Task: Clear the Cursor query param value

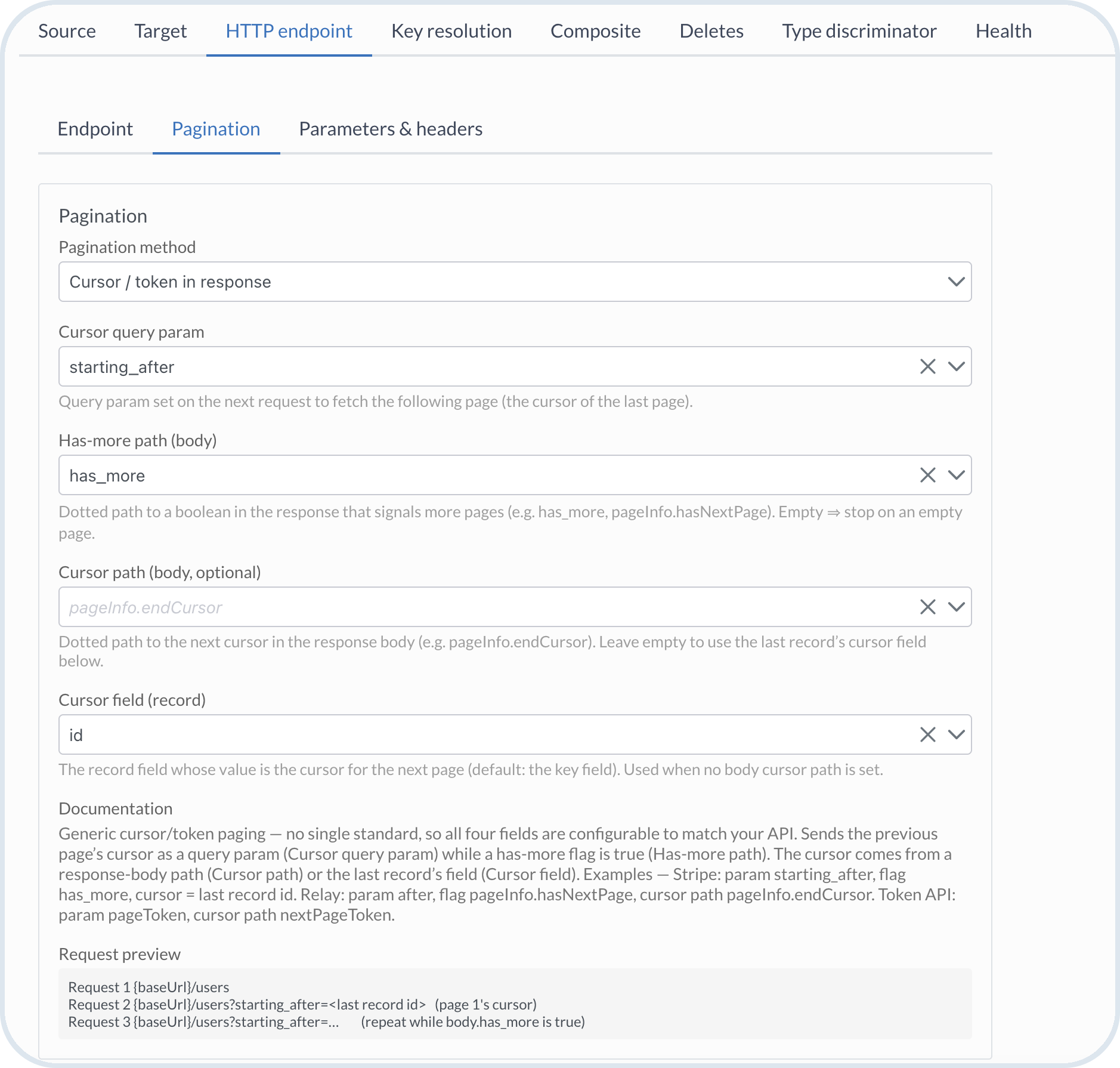Action: tap(927, 366)
